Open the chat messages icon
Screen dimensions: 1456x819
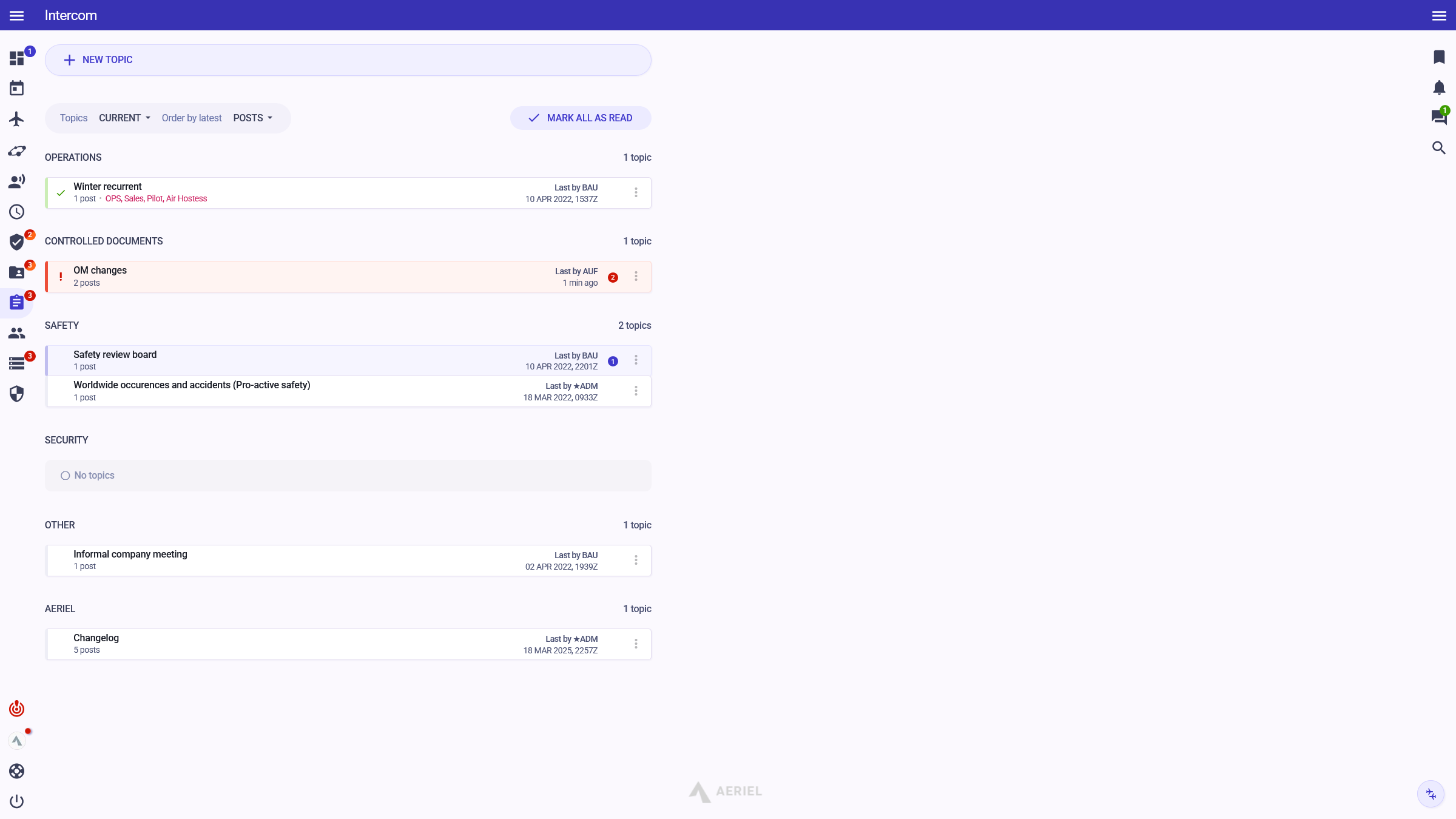tap(1438, 117)
